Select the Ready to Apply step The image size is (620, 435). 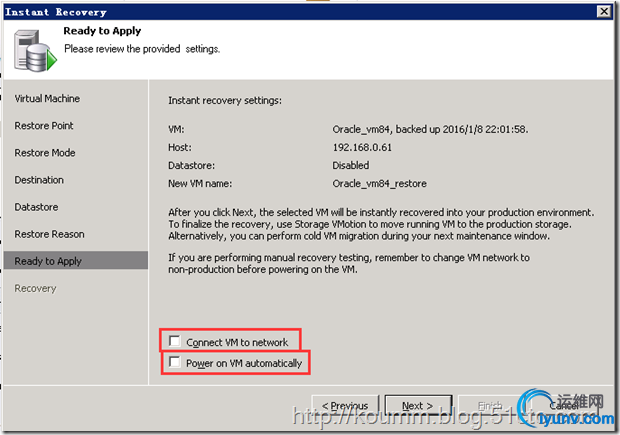(x=76, y=261)
